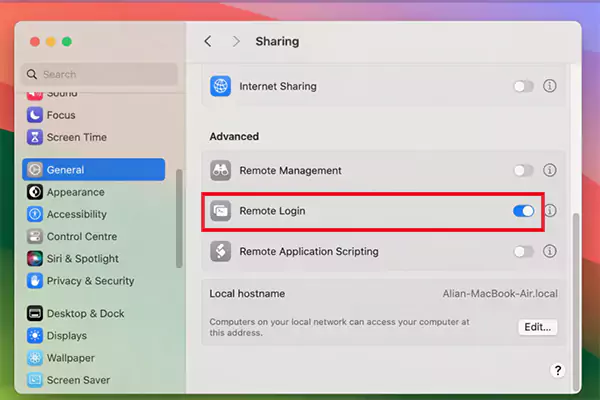Click the Remote Login terminal icon
This screenshot has width=600, height=400.
(220, 211)
